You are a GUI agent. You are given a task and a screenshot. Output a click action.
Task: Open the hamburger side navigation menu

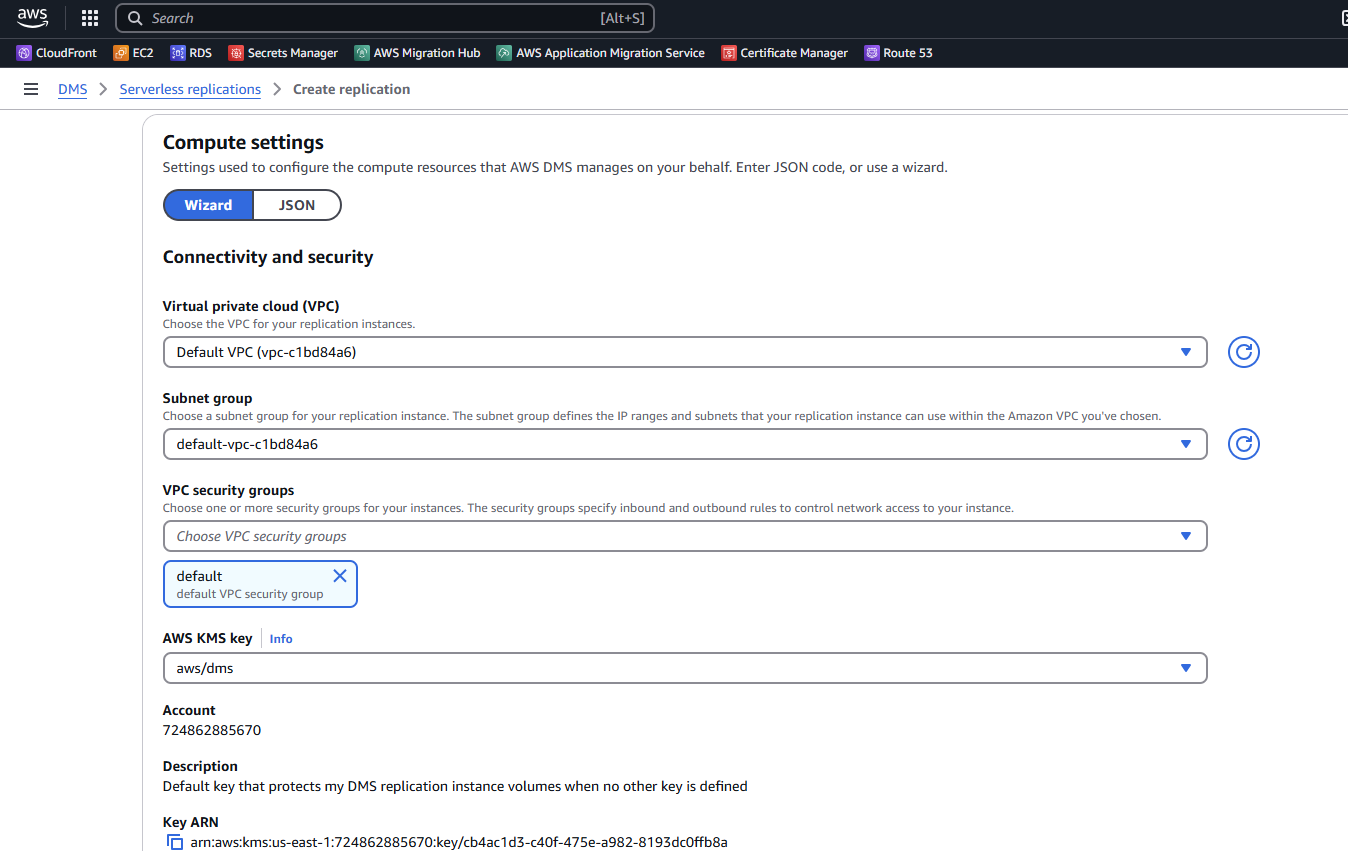pyautogui.click(x=31, y=89)
